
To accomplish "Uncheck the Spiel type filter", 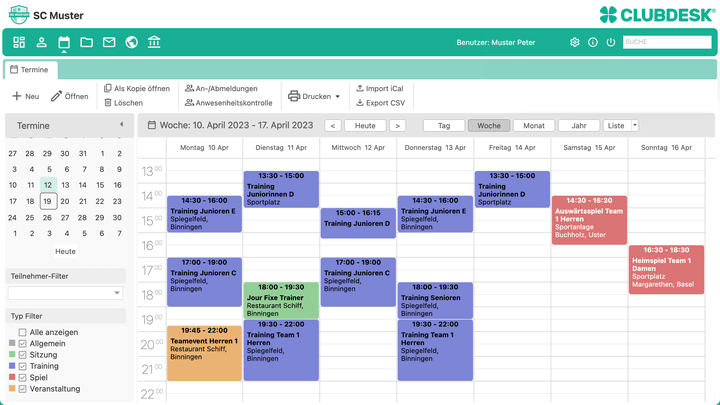I will (23, 378).
